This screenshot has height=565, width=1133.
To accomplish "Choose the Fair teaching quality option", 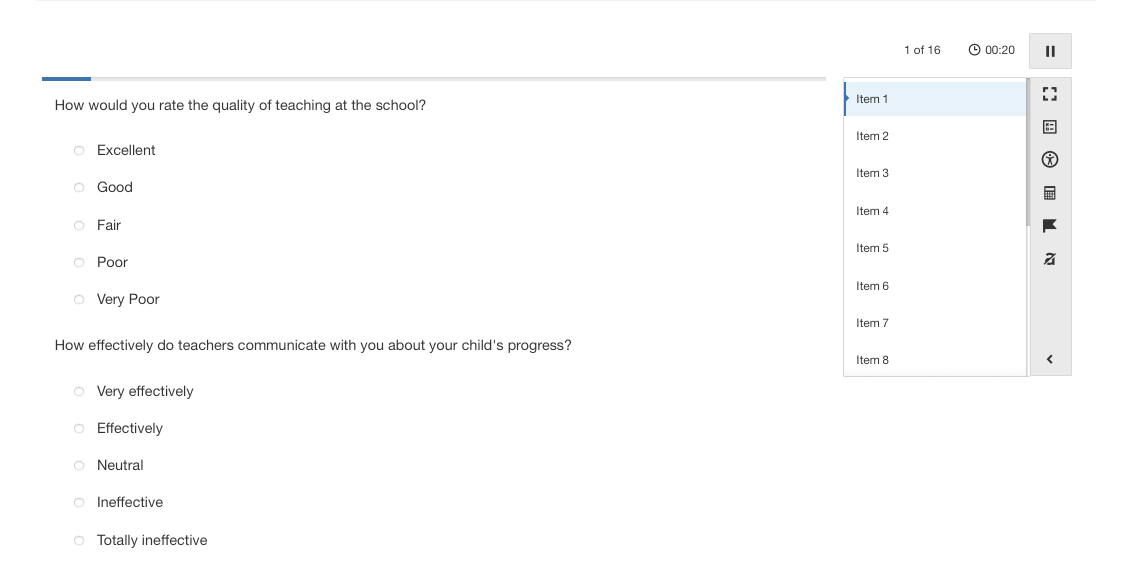I will (x=79, y=225).
